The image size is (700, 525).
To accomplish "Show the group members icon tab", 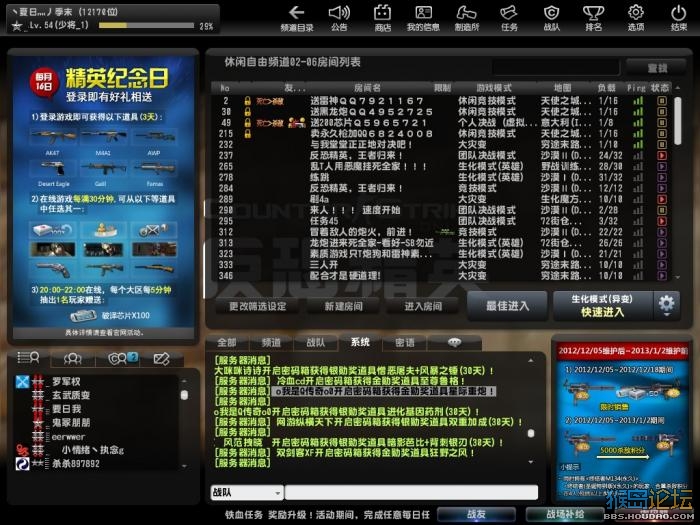I will coord(73,358).
